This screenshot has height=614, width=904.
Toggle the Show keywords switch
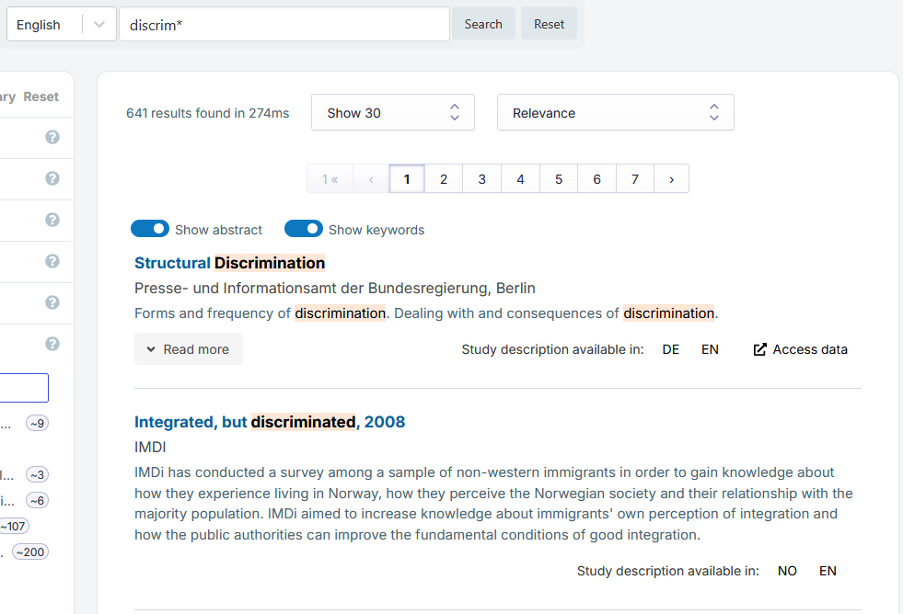point(304,229)
